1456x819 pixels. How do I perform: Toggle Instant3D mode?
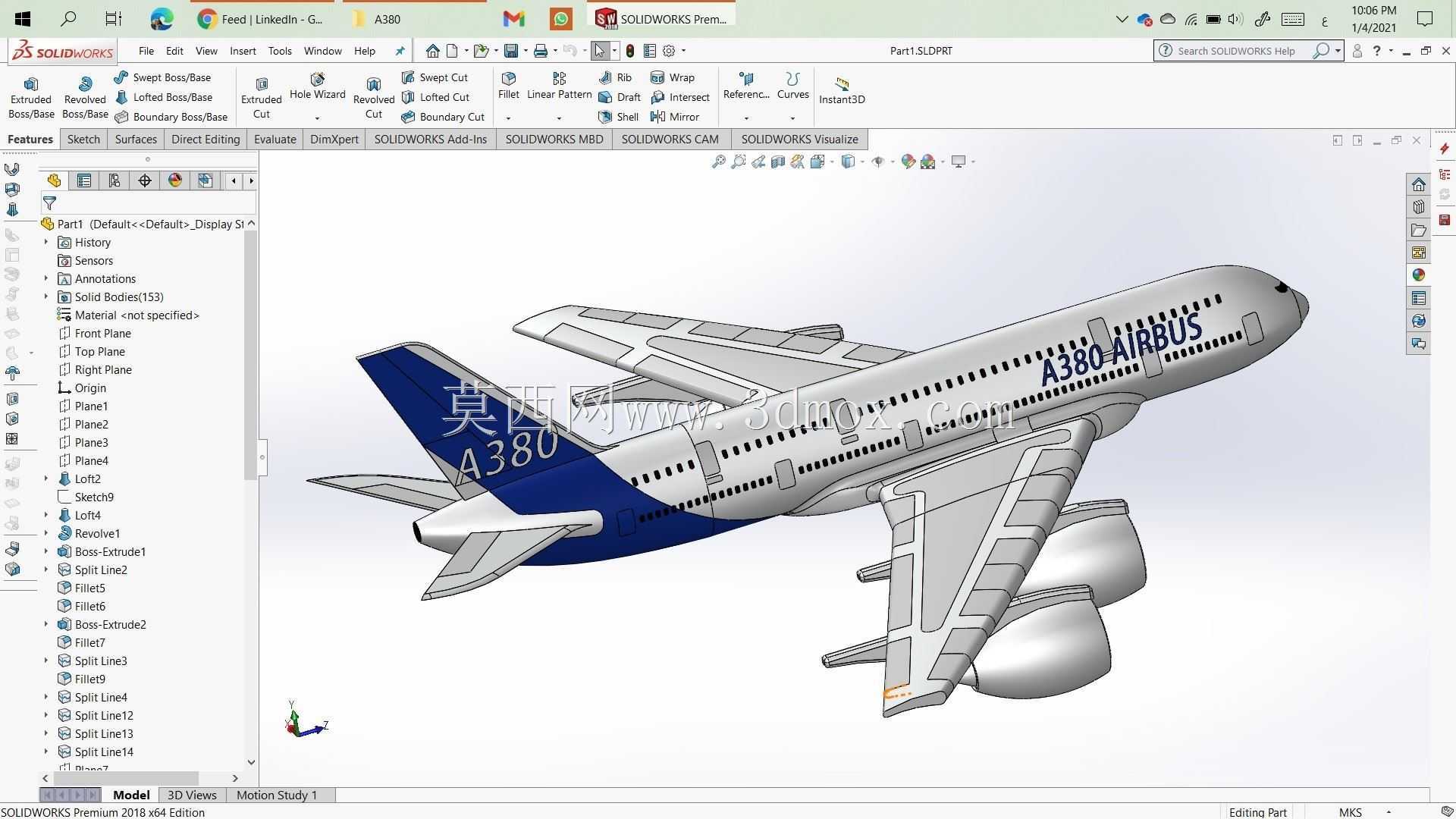point(842,90)
